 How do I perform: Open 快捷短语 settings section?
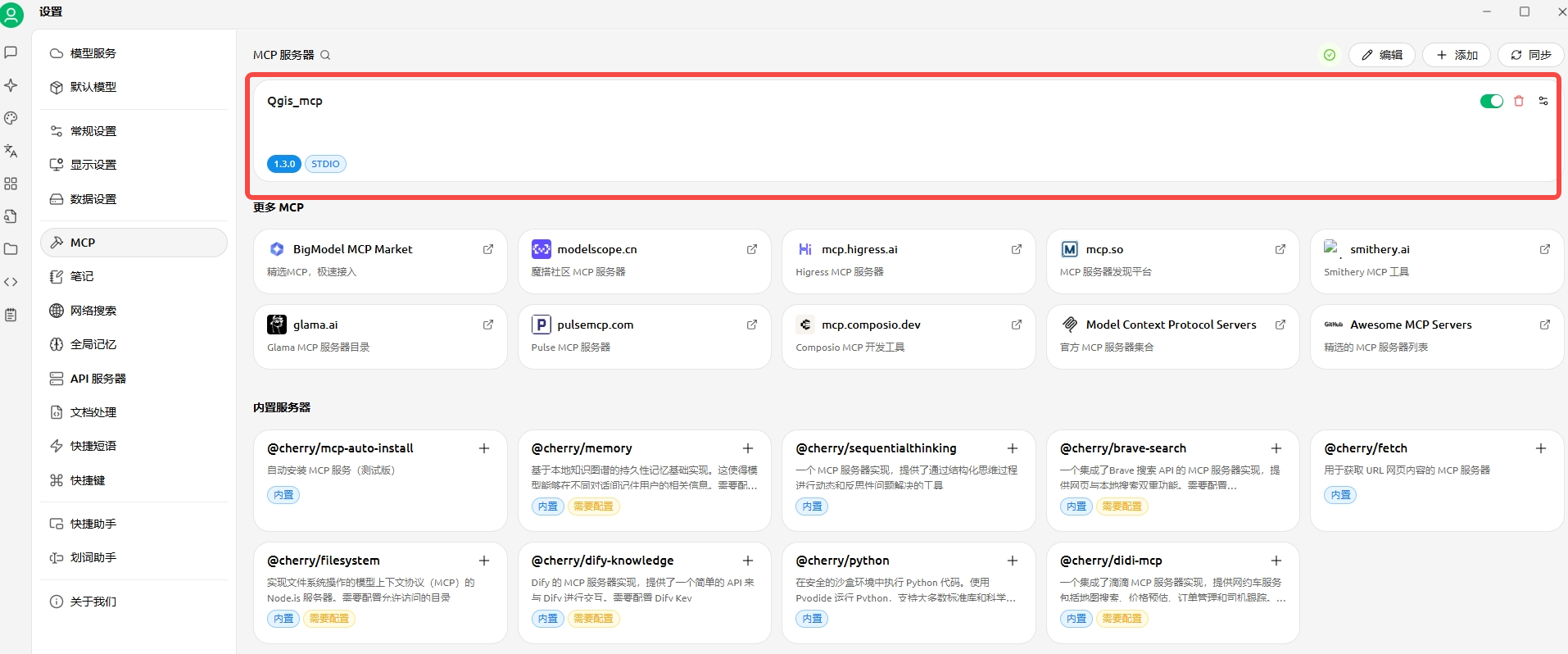coord(134,446)
